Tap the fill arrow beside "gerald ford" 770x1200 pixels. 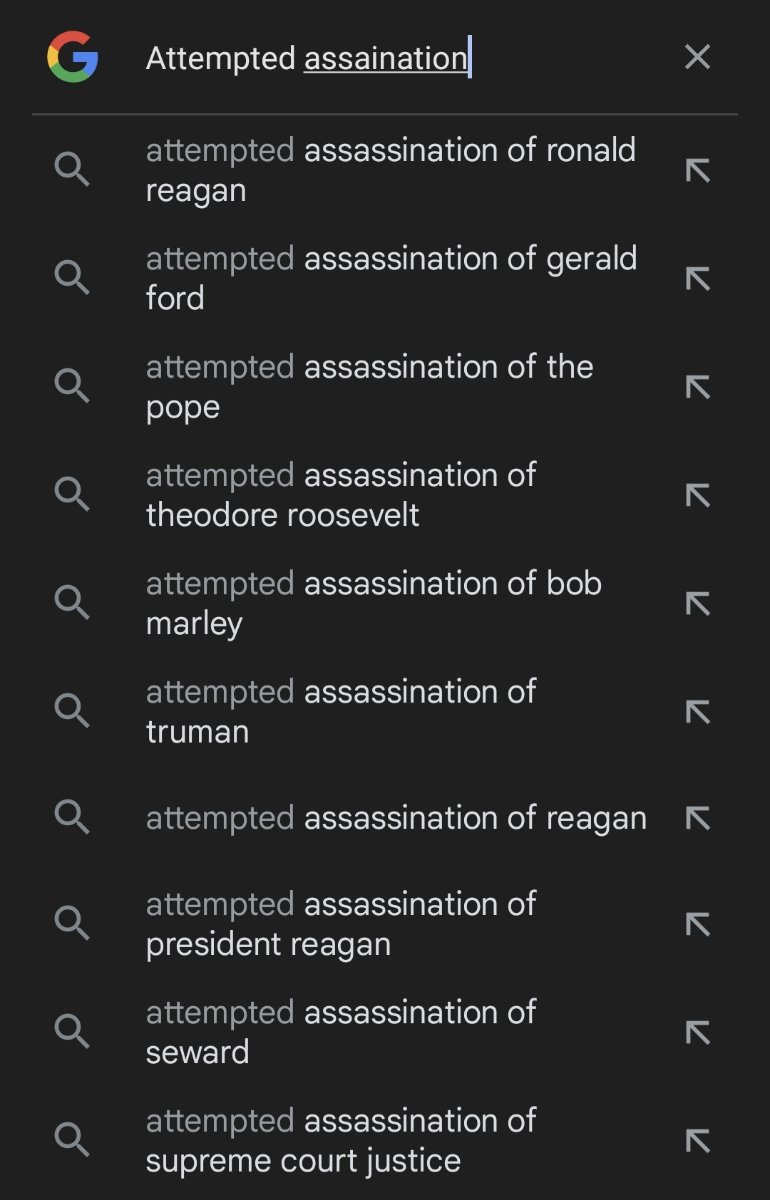pos(697,278)
